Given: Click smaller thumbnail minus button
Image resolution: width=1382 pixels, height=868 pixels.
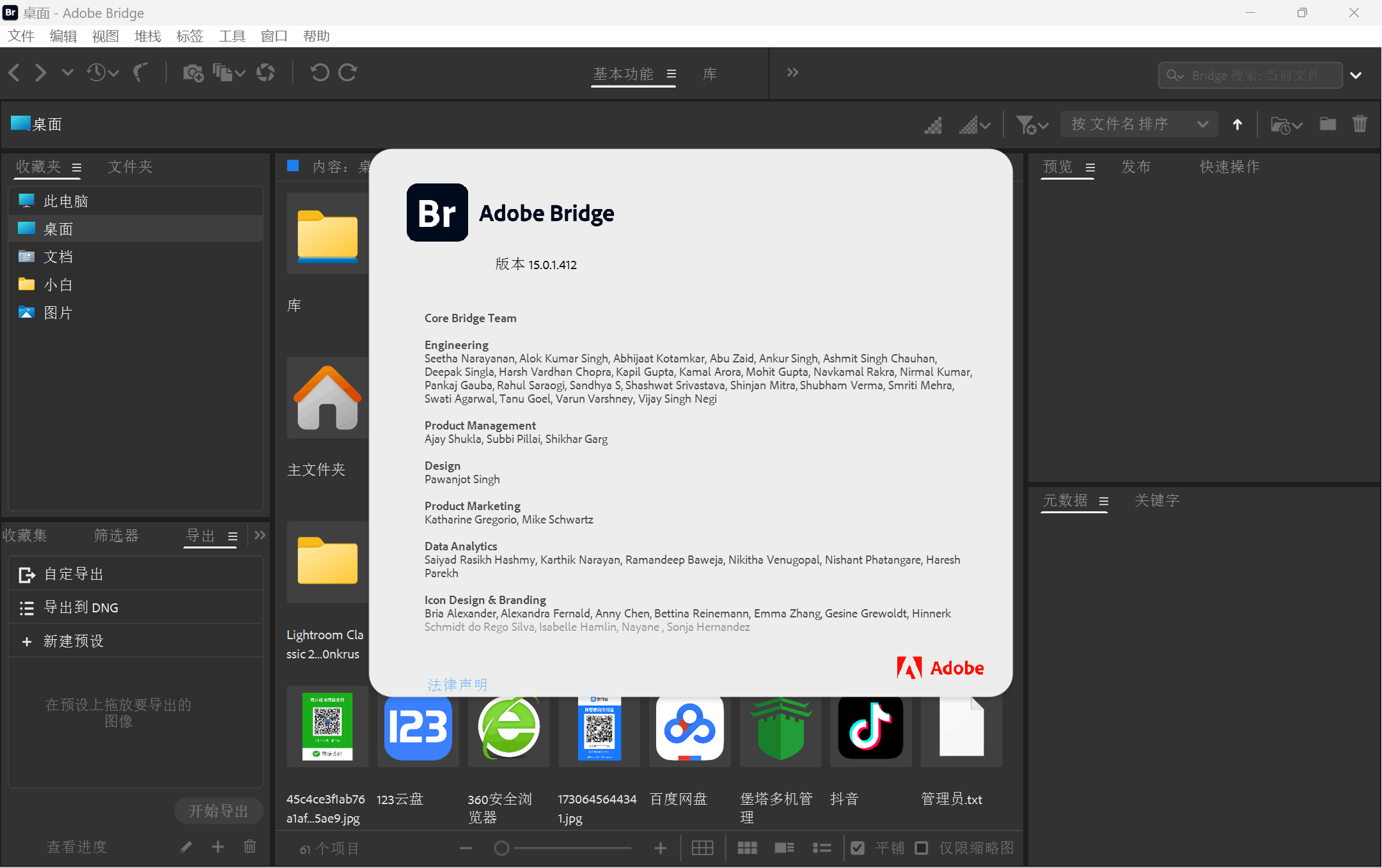Looking at the screenshot, I should (466, 848).
